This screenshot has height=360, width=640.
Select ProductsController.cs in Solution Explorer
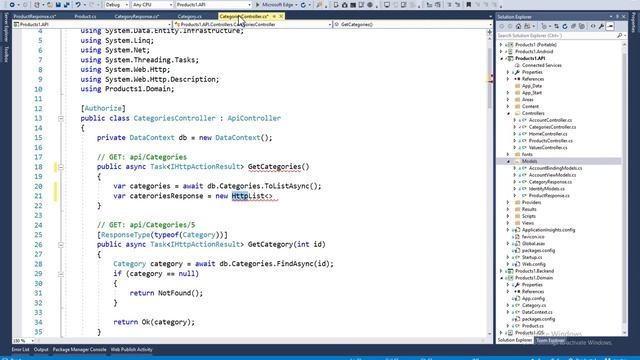[551, 141]
